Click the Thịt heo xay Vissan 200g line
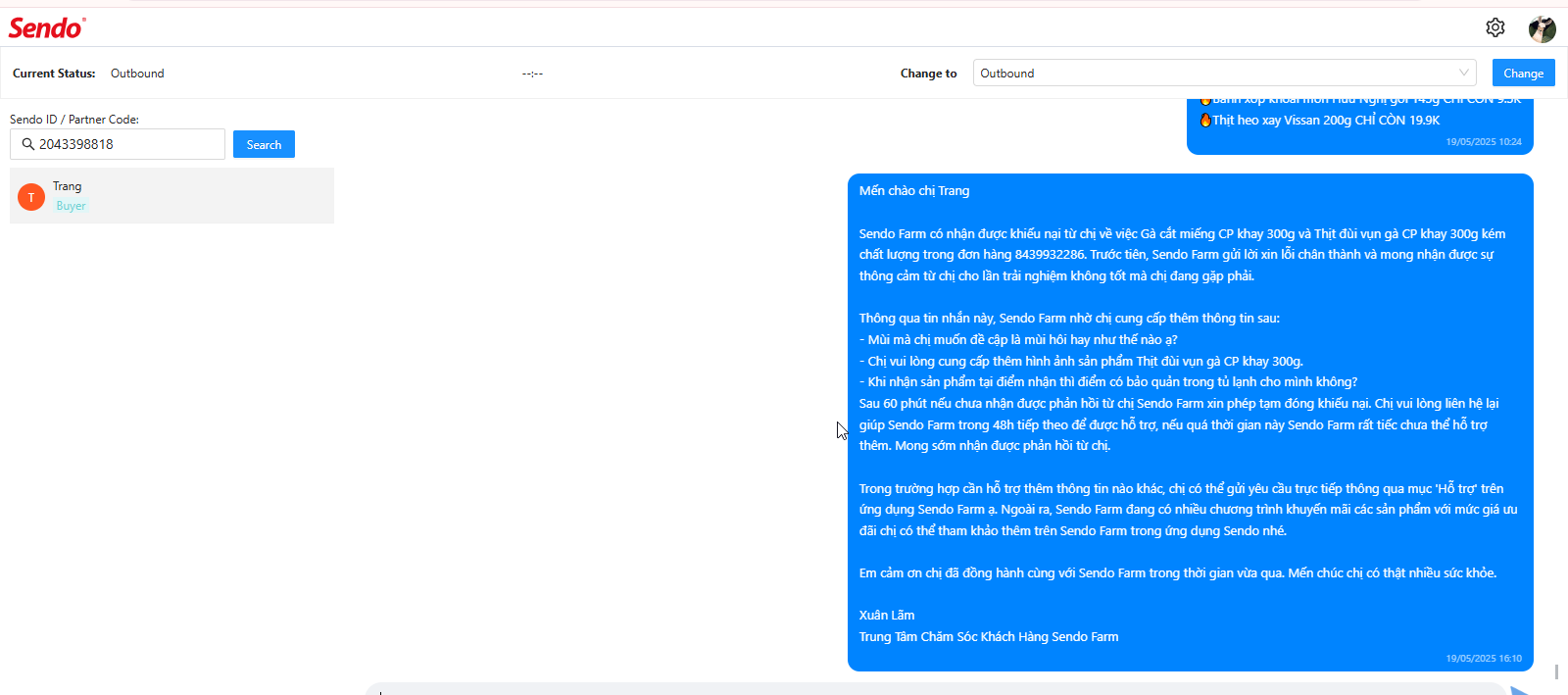The image size is (1568, 695). [x=1319, y=121]
